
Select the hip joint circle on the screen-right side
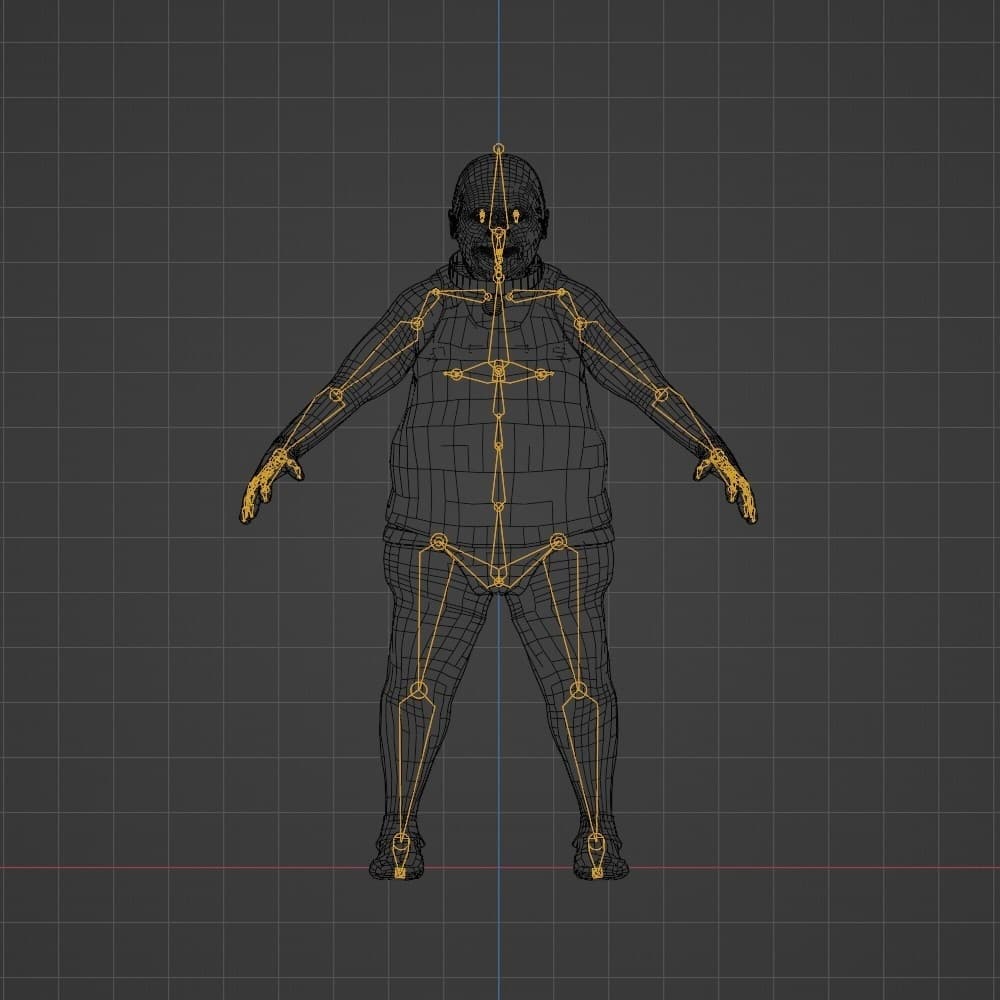click(x=559, y=542)
